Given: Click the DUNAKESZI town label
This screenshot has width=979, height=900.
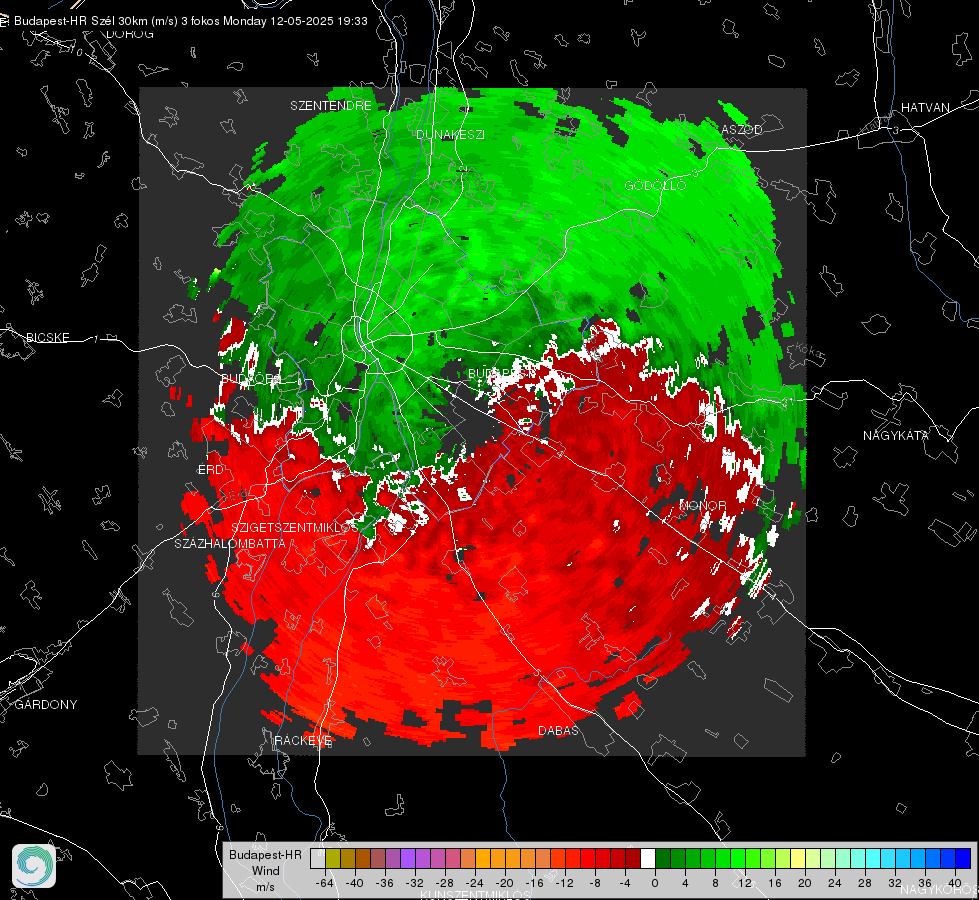Looking at the screenshot, I should [x=450, y=135].
